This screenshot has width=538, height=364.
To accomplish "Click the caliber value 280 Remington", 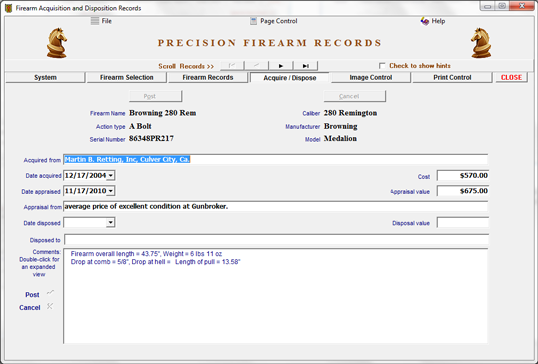I will (x=350, y=113).
